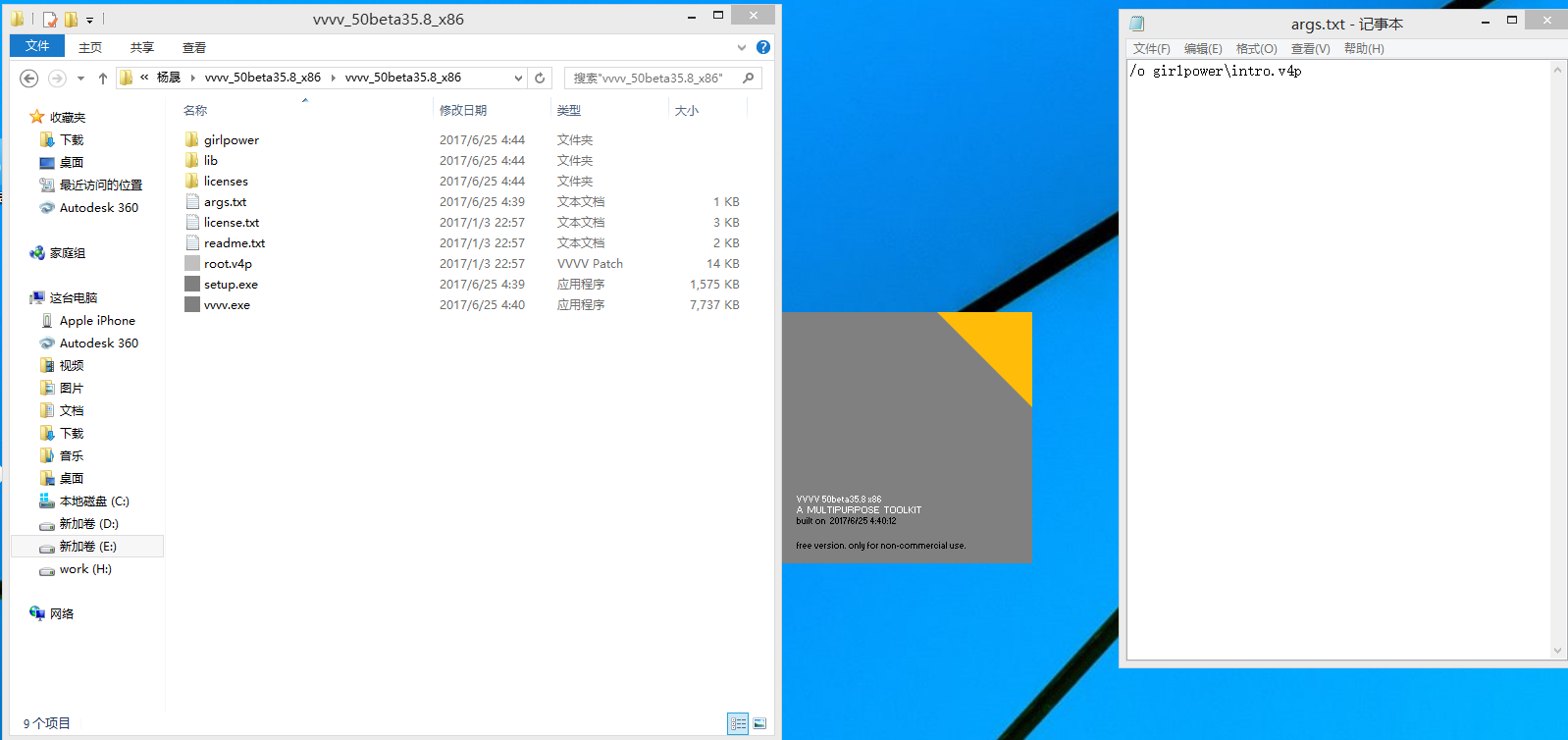Select 新加卷 (D:) drive in sidebar
Image resolution: width=1568 pixels, height=740 pixels.
88,524
